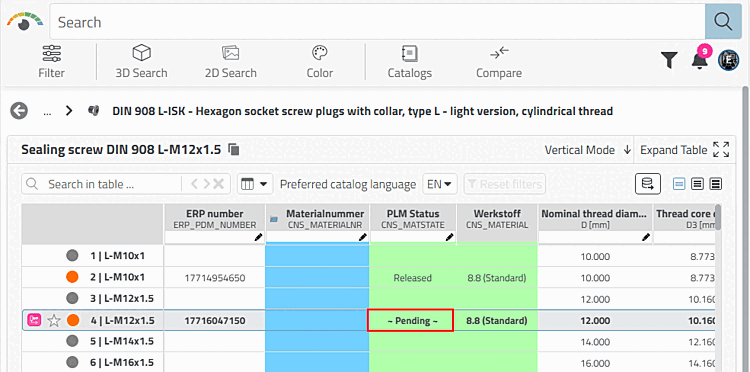This screenshot has width=750, height=372.
Task: Click 8.8 (Standard) in row 4
Action: tap(496, 320)
